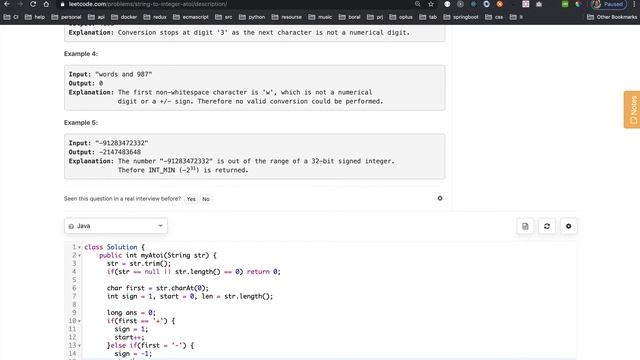The image size is (640, 360).
Task: Click the colorful pie extension icon
Action: pyautogui.click(x=578, y=4)
